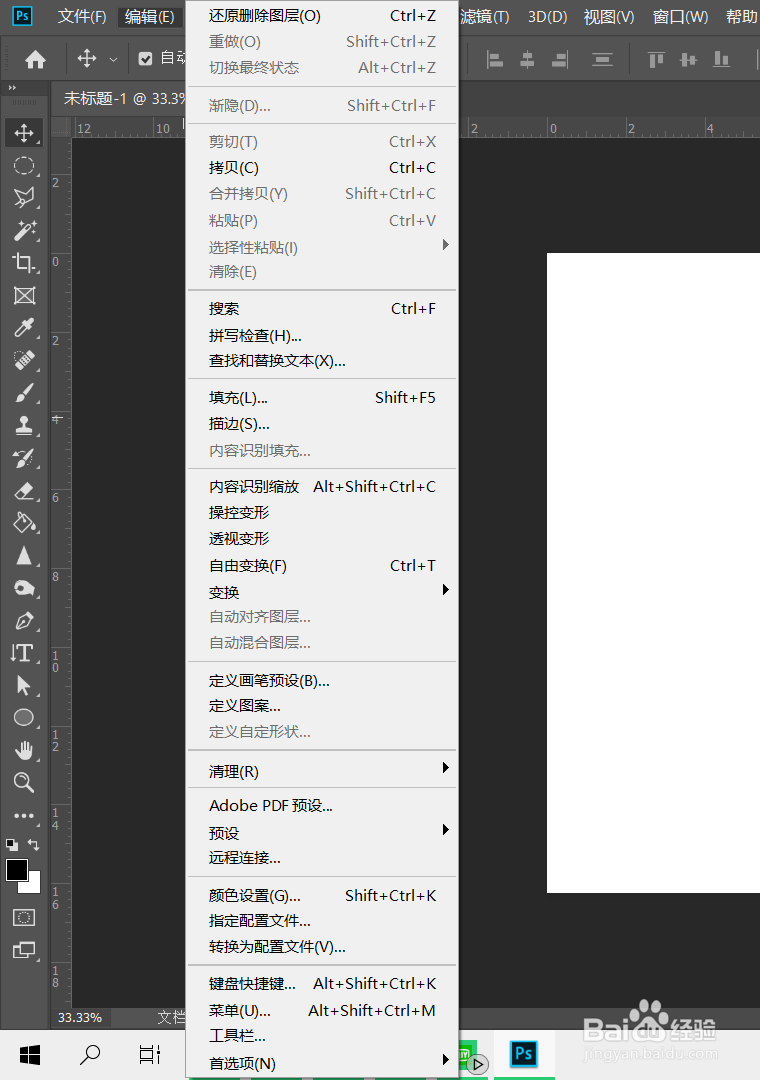Choose 键盘快捷键... menu entry
760x1080 pixels.
click(322, 984)
